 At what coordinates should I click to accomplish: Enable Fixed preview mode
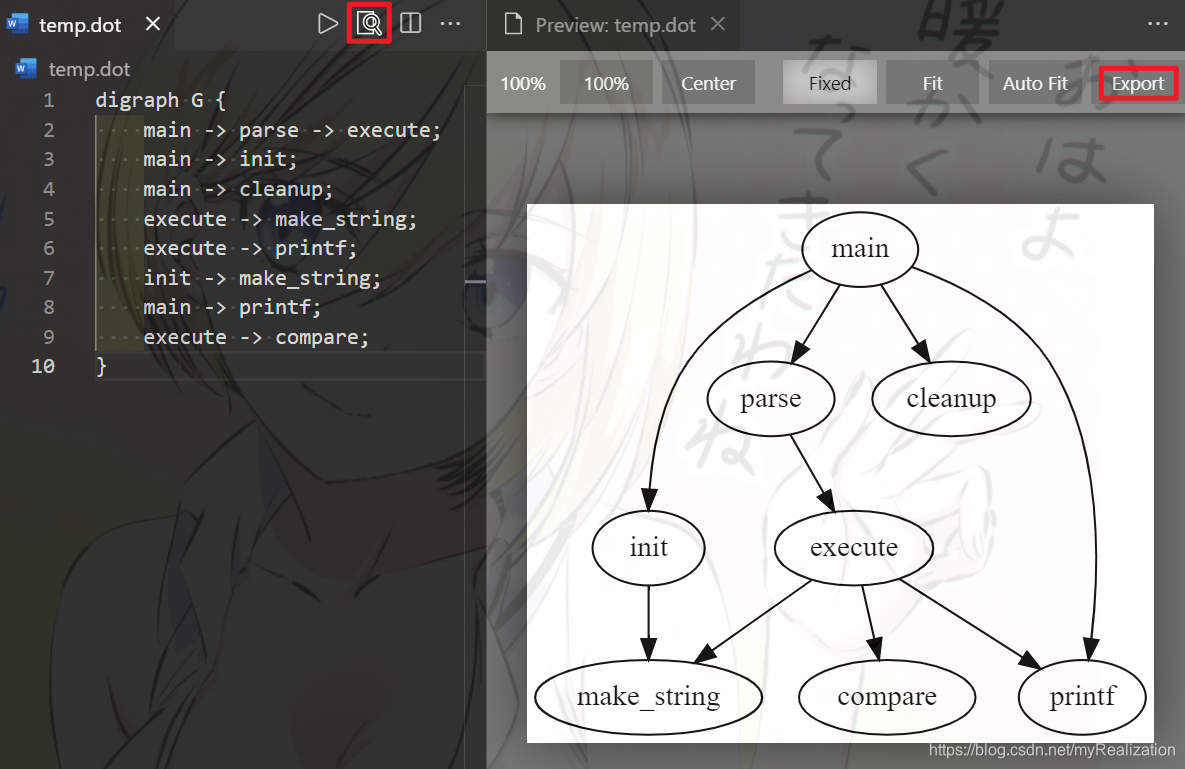829,83
